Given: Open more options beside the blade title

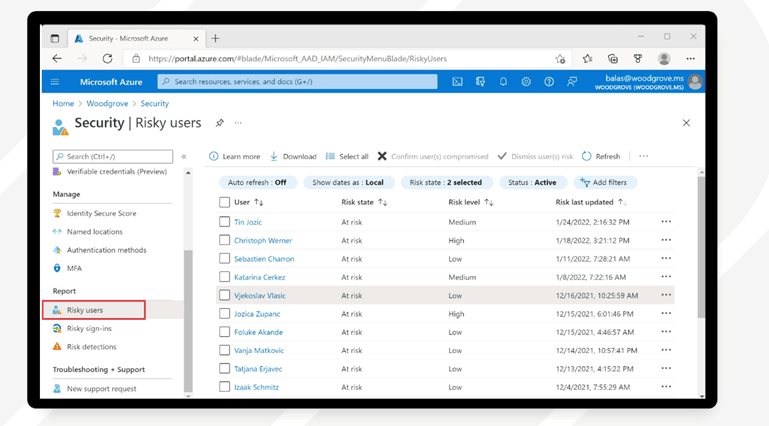Looking at the screenshot, I should [x=238, y=123].
